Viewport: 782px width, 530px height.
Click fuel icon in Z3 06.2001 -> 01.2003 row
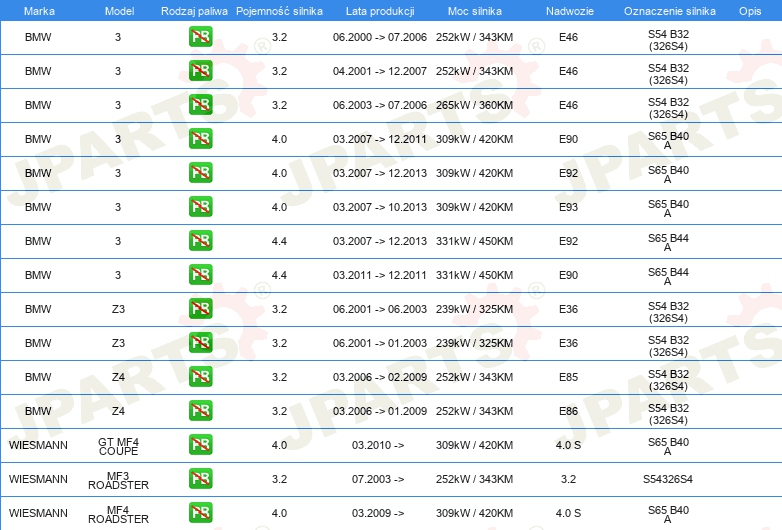click(200, 343)
